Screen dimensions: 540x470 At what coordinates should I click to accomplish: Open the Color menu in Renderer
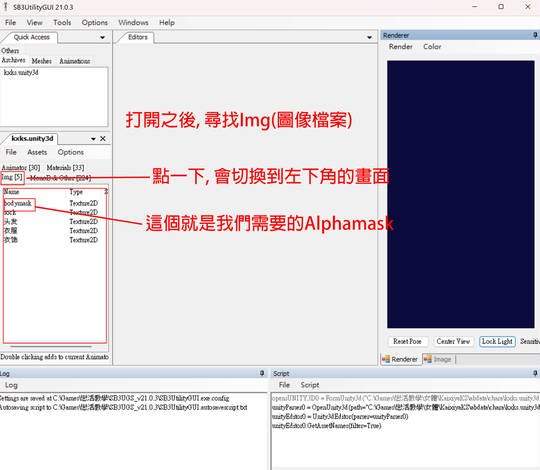432,46
